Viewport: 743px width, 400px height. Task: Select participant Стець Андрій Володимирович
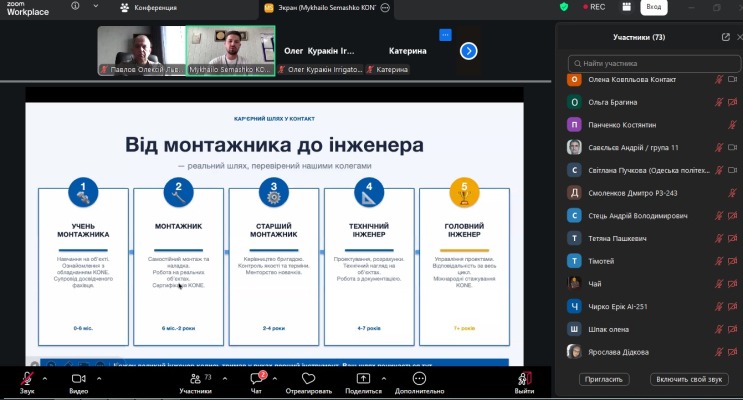[x=653, y=216]
